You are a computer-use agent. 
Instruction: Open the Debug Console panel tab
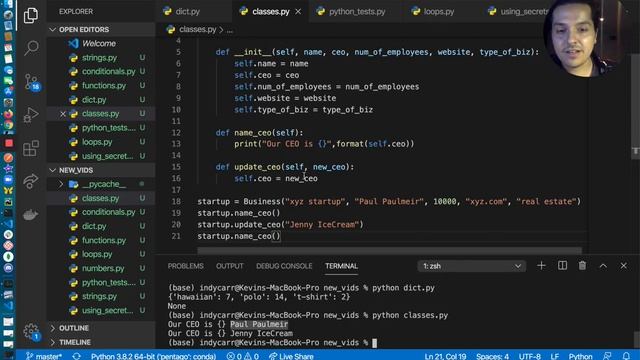pos(284,266)
